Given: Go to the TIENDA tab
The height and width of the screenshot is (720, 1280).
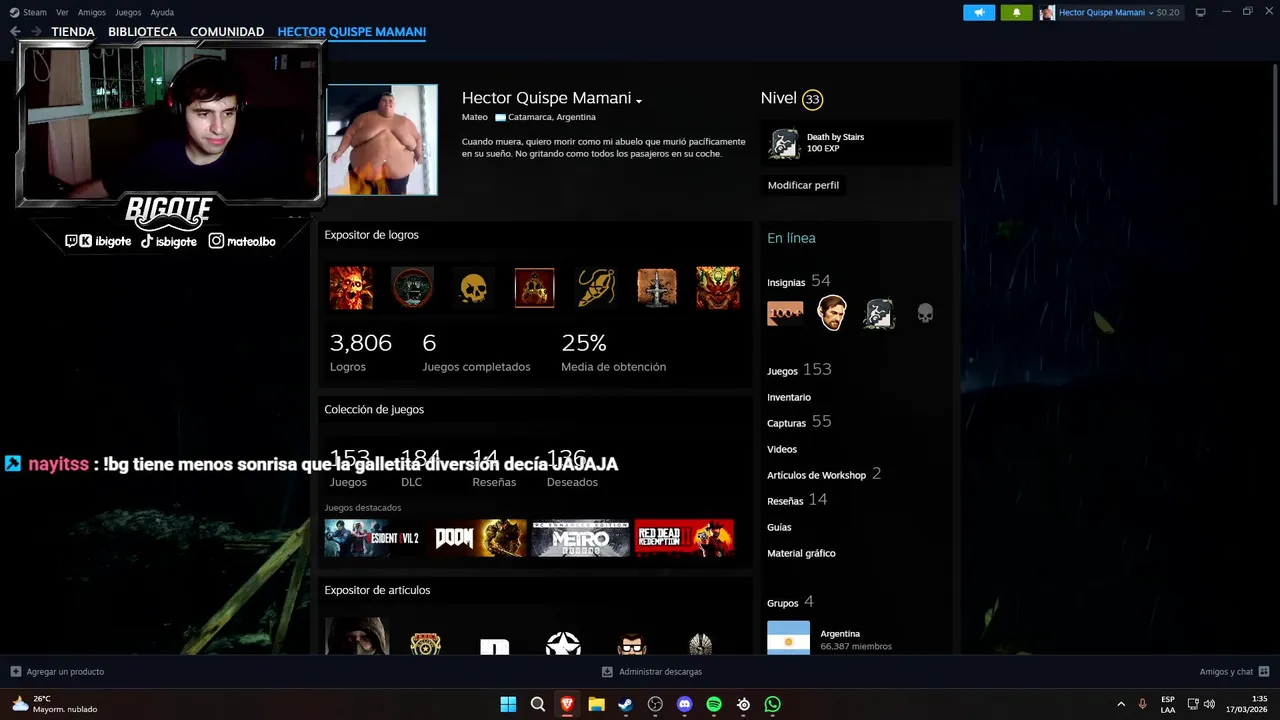Looking at the screenshot, I should [x=73, y=32].
